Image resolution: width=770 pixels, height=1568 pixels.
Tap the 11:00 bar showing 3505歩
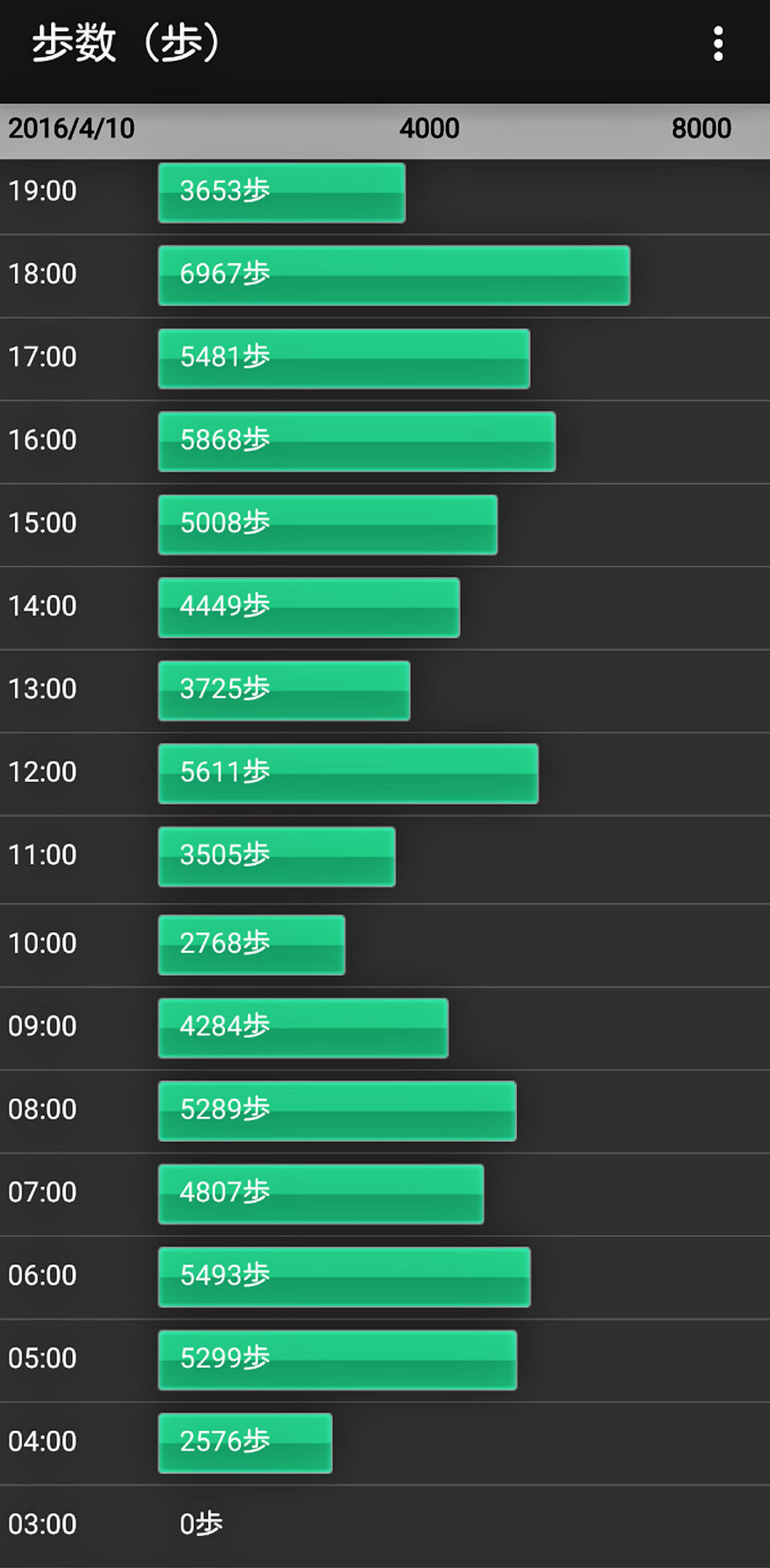pyautogui.click(x=277, y=856)
